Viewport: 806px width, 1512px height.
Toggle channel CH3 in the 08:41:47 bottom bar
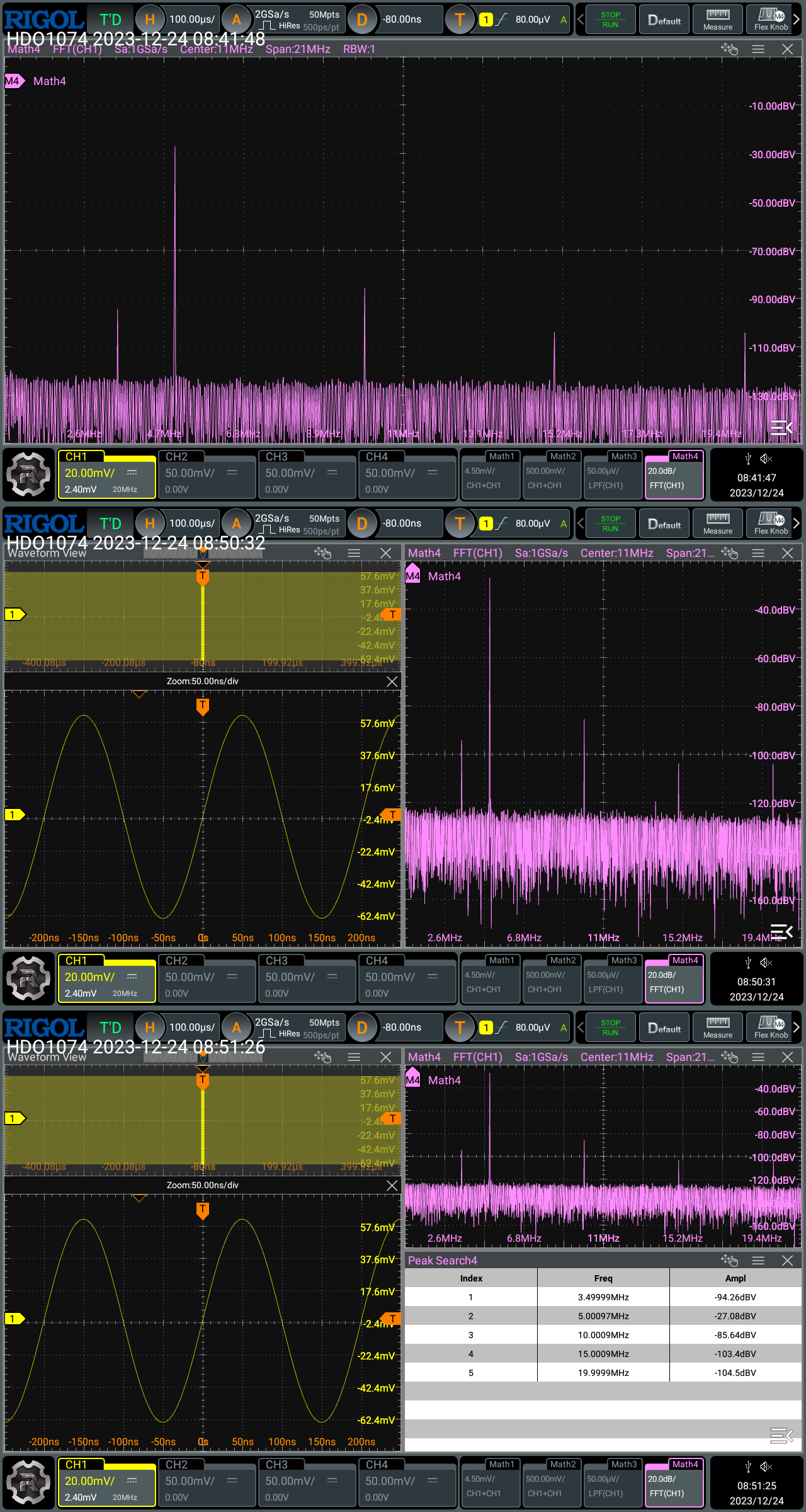[307, 475]
